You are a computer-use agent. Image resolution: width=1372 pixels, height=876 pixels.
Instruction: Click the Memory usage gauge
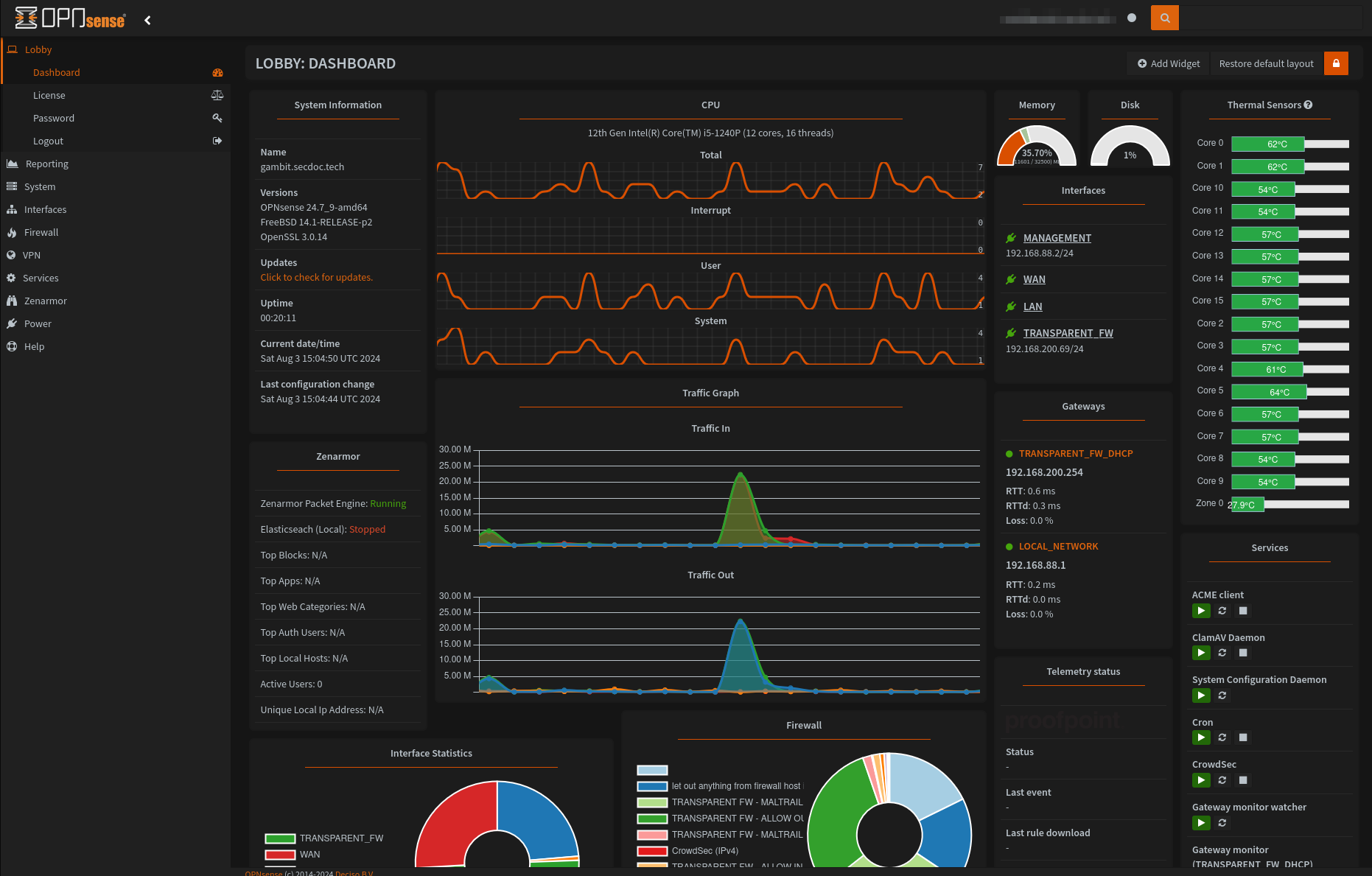pyautogui.click(x=1036, y=147)
